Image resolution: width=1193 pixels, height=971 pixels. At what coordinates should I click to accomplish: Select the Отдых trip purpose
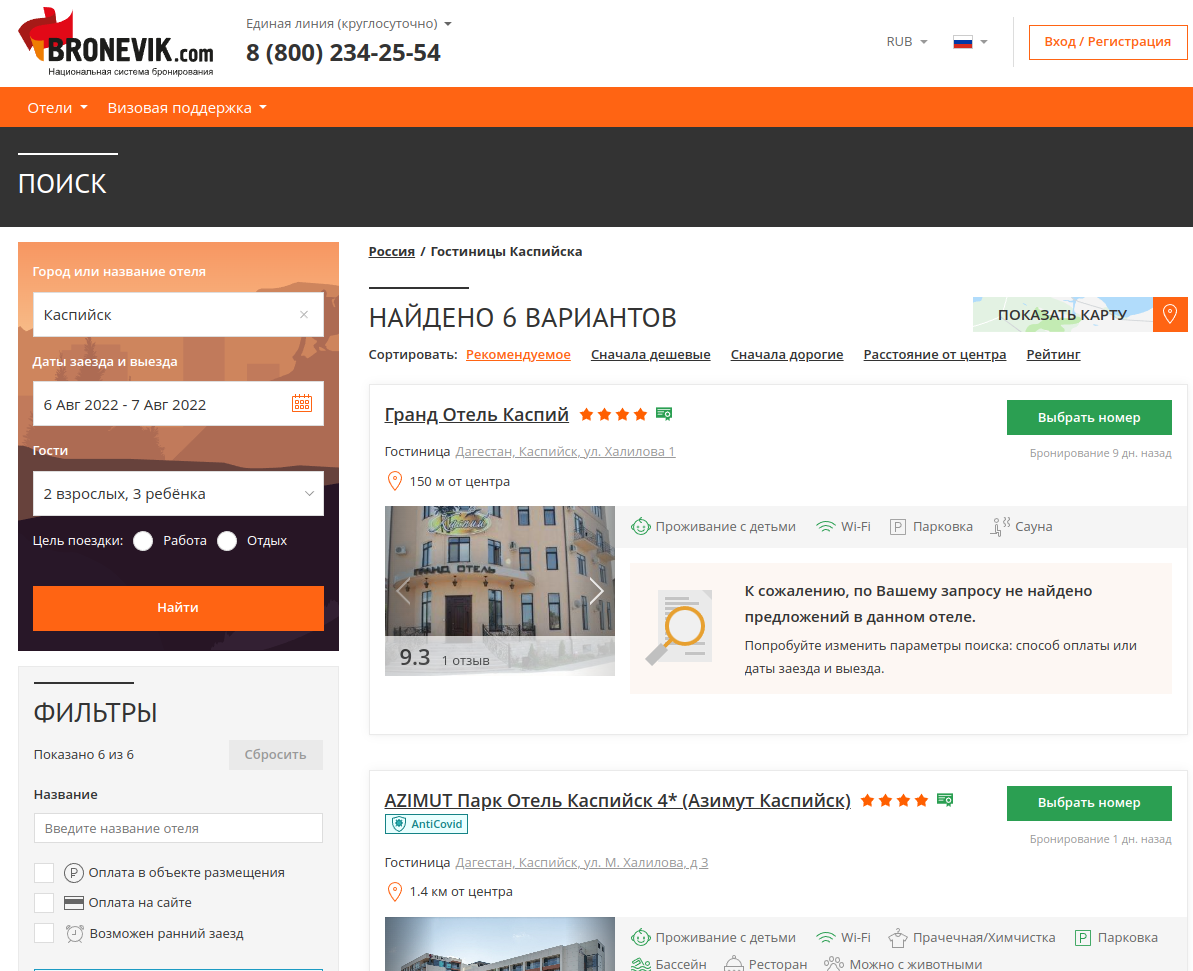pos(227,540)
